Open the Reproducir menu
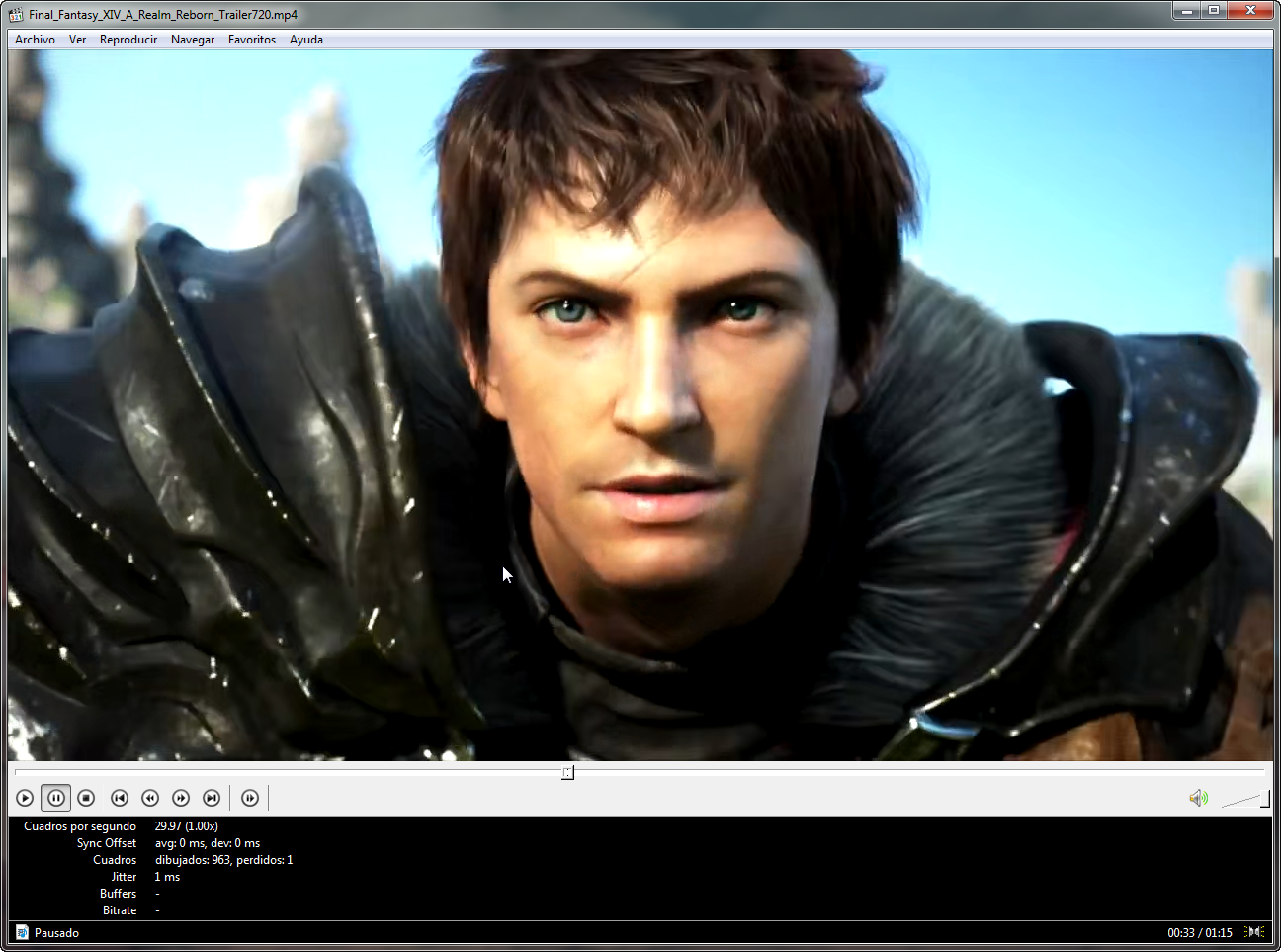 (x=128, y=40)
